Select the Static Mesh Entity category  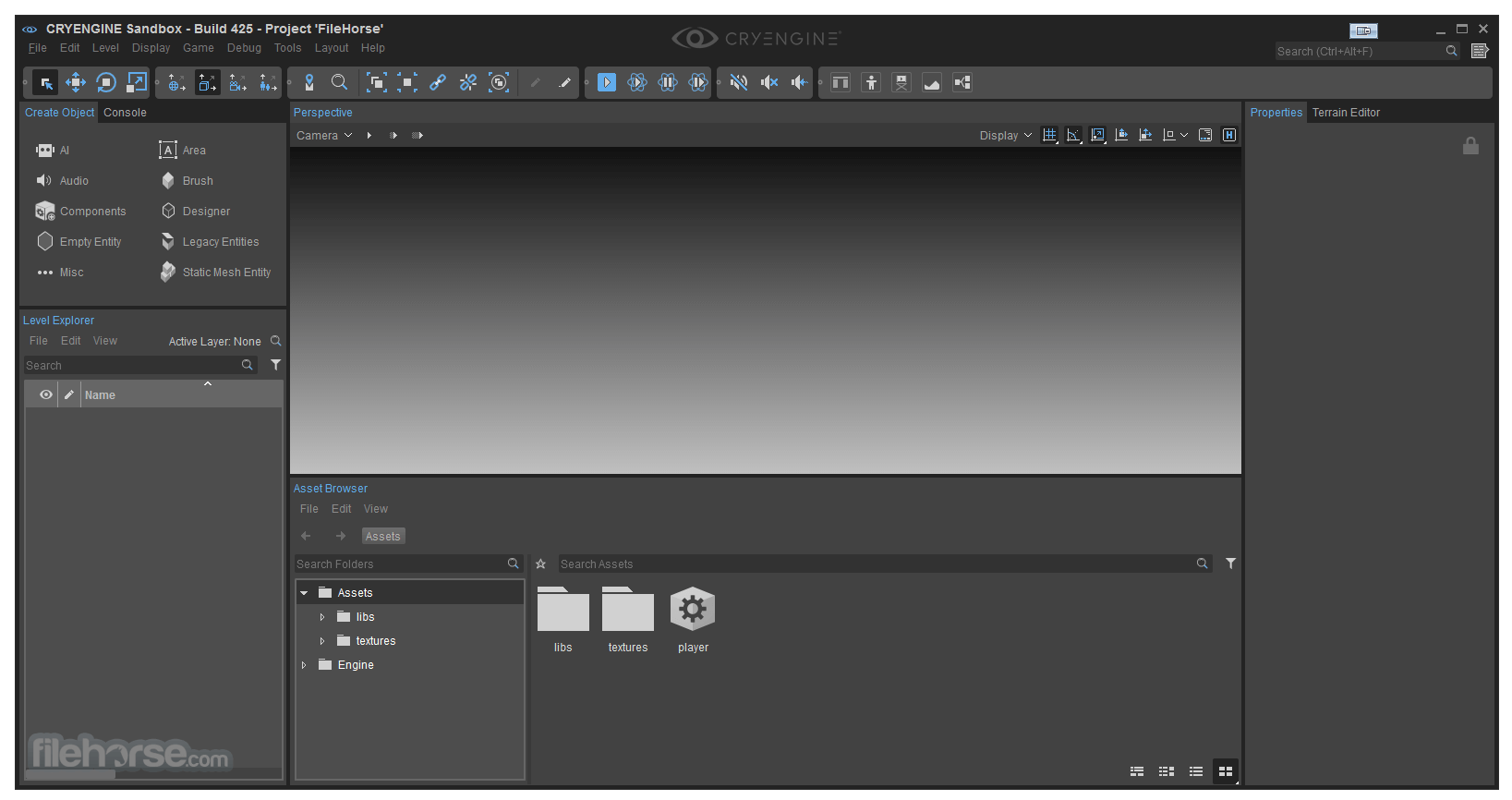click(x=216, y=273)
